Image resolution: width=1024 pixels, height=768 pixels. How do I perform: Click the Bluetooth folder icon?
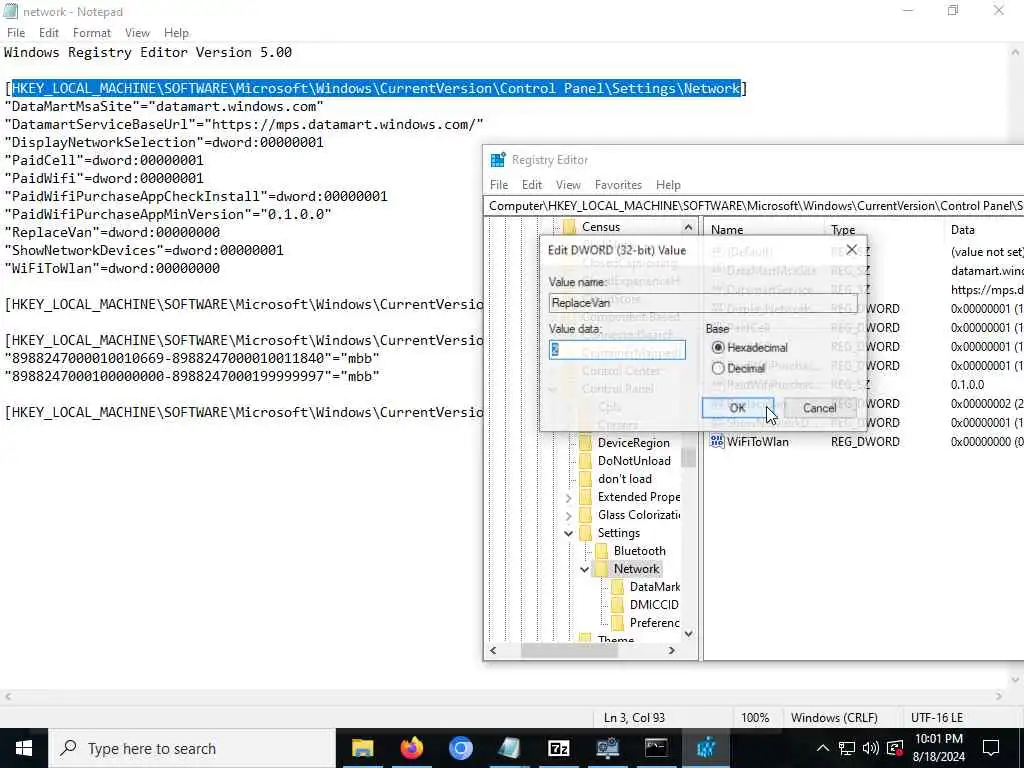[x=601, y=551]
